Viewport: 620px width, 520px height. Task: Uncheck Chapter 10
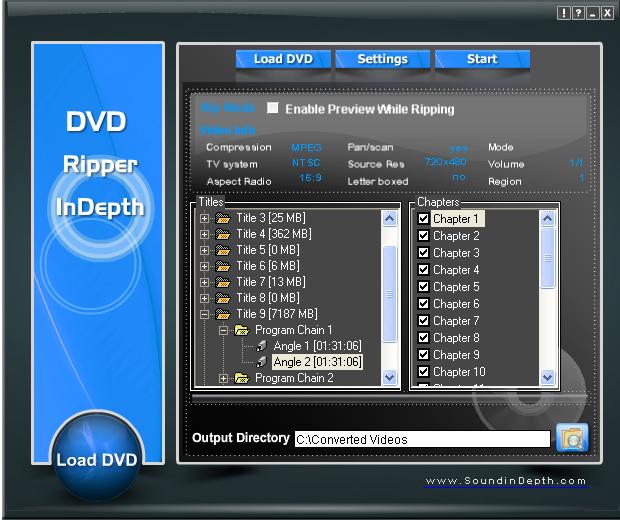423,371
